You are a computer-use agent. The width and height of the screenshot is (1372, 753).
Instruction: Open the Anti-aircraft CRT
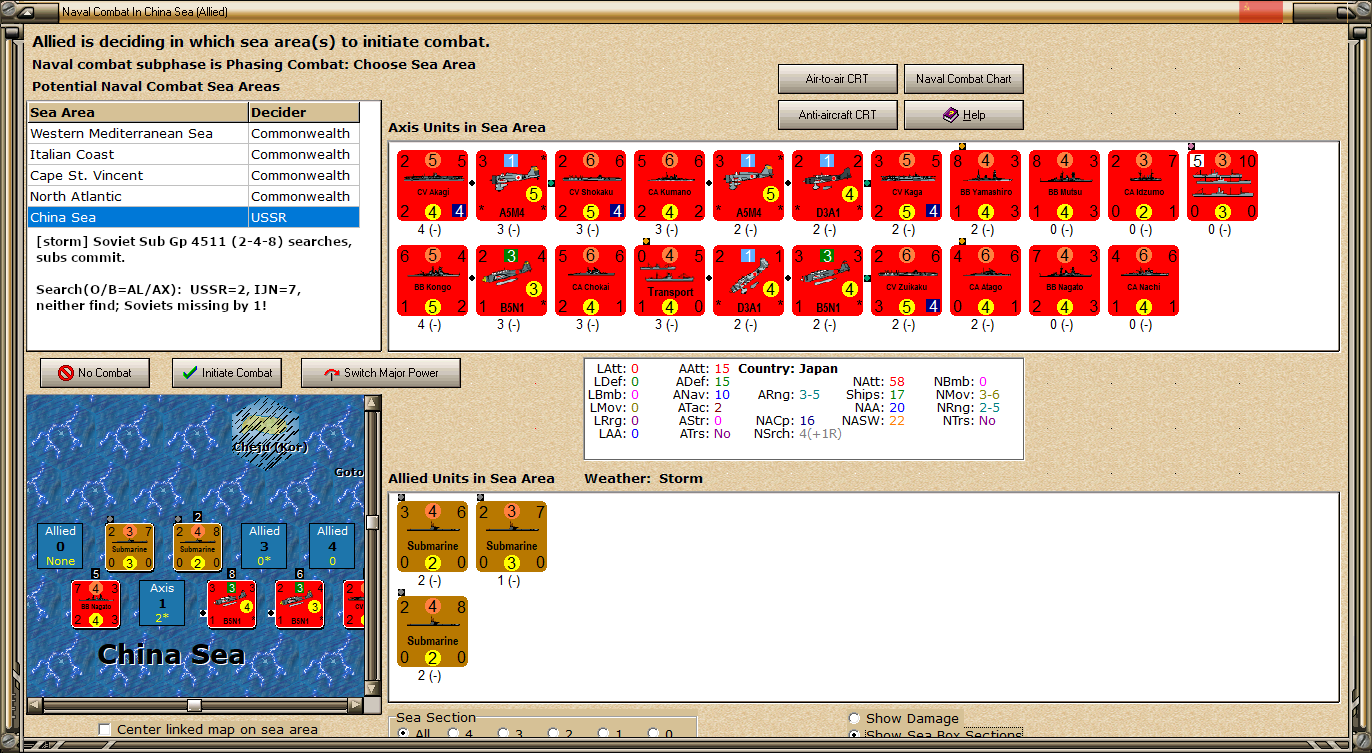click(837, 115)
